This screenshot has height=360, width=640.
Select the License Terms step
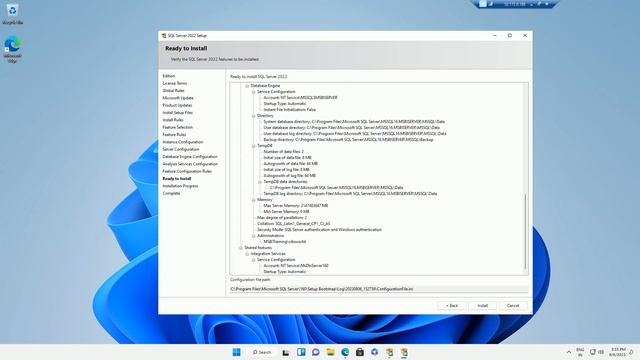click(x=175, y=83)
